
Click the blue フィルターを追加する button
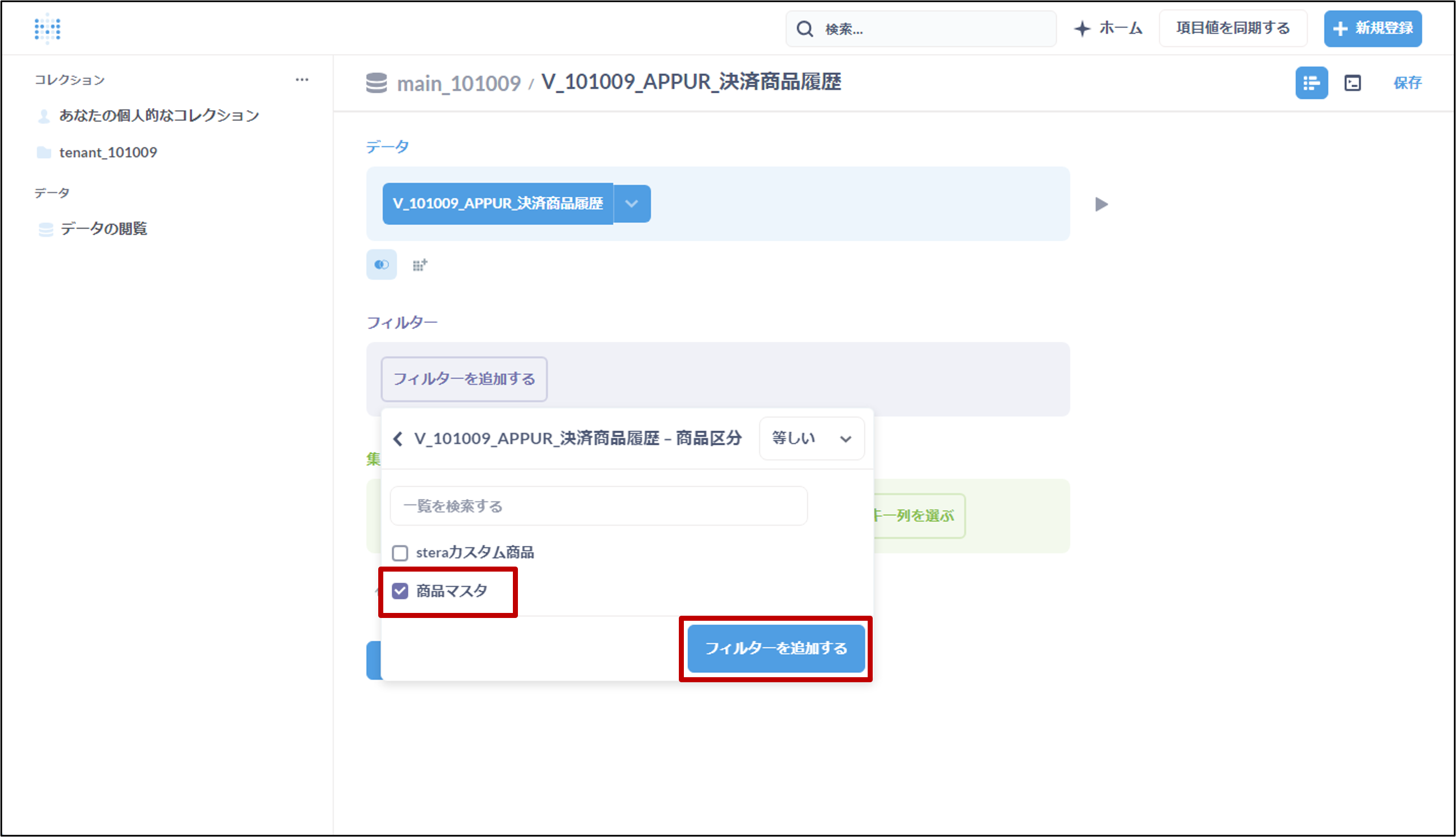tap(776, 649)
